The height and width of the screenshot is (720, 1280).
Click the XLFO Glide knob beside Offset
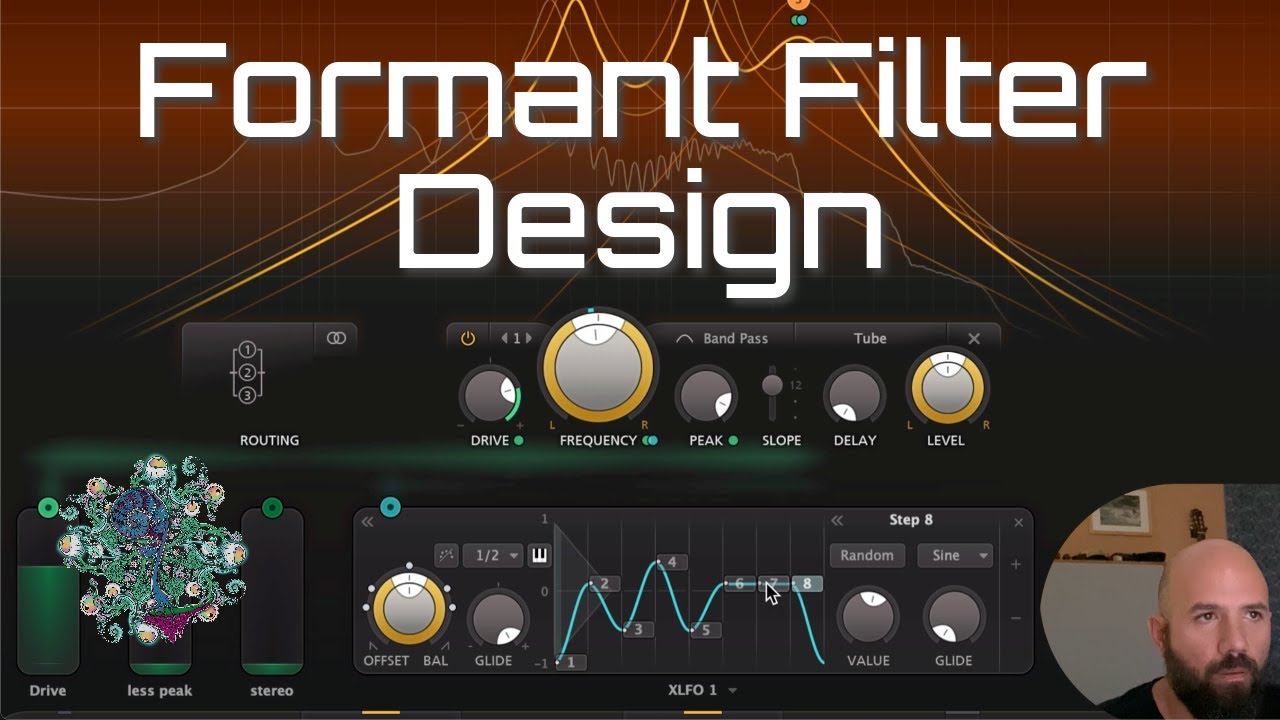(497, 619)
